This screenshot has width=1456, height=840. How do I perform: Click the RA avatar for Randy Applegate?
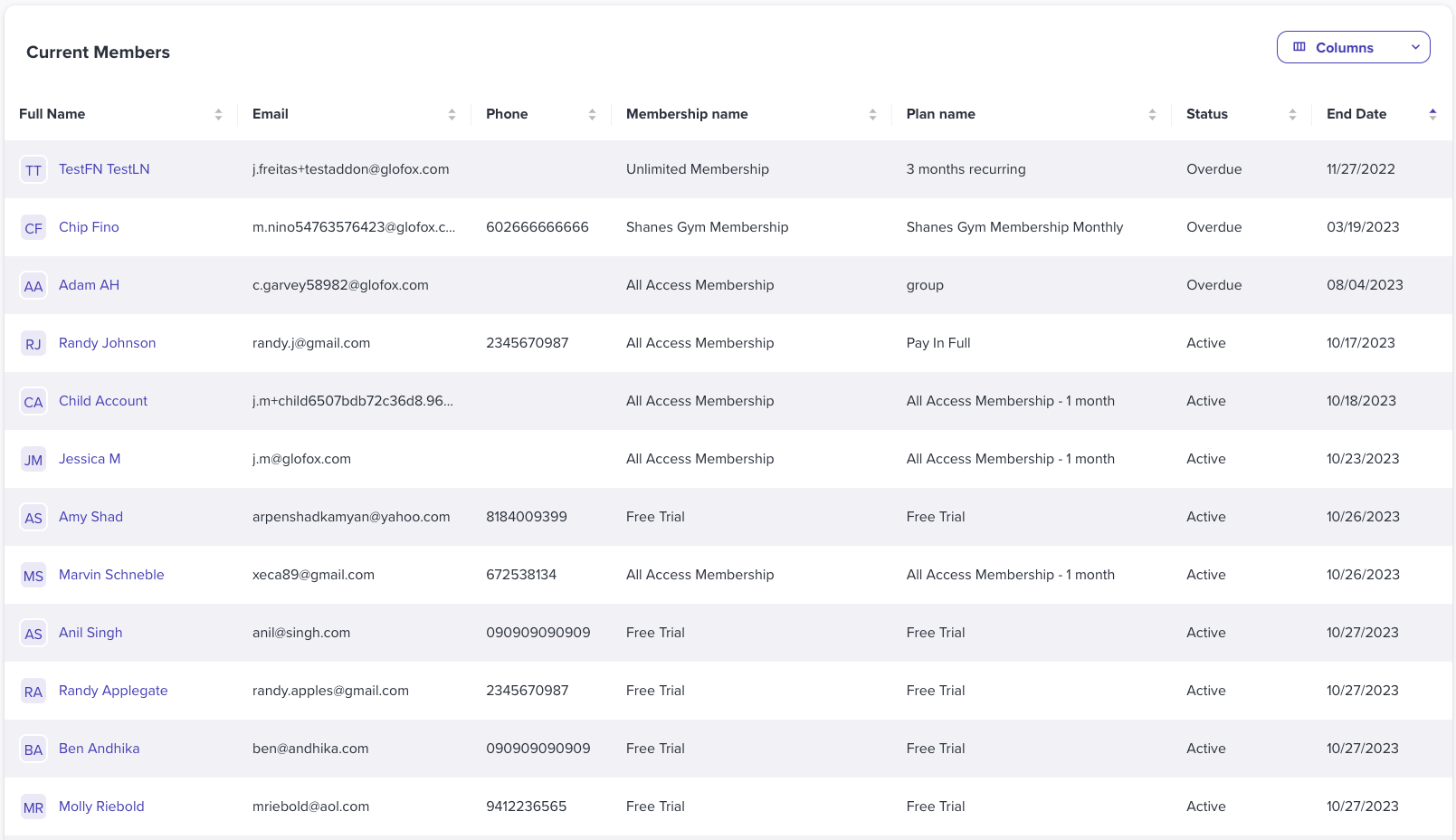(33, 691)
